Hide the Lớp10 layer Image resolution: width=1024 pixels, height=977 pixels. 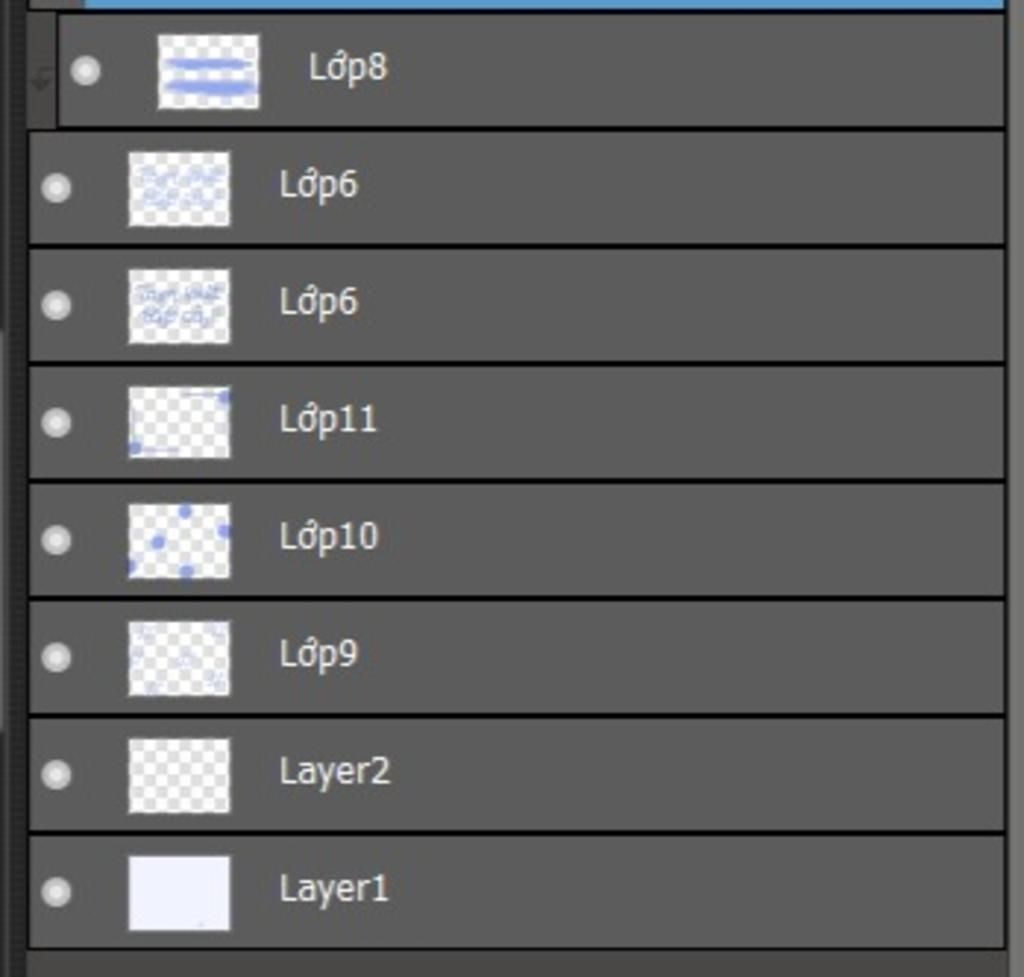click(56, 540)
